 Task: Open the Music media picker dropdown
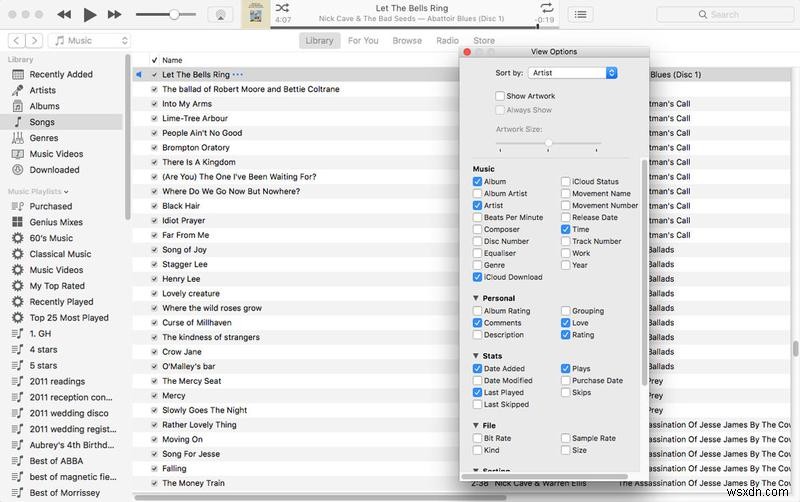(x=89, y=40)
